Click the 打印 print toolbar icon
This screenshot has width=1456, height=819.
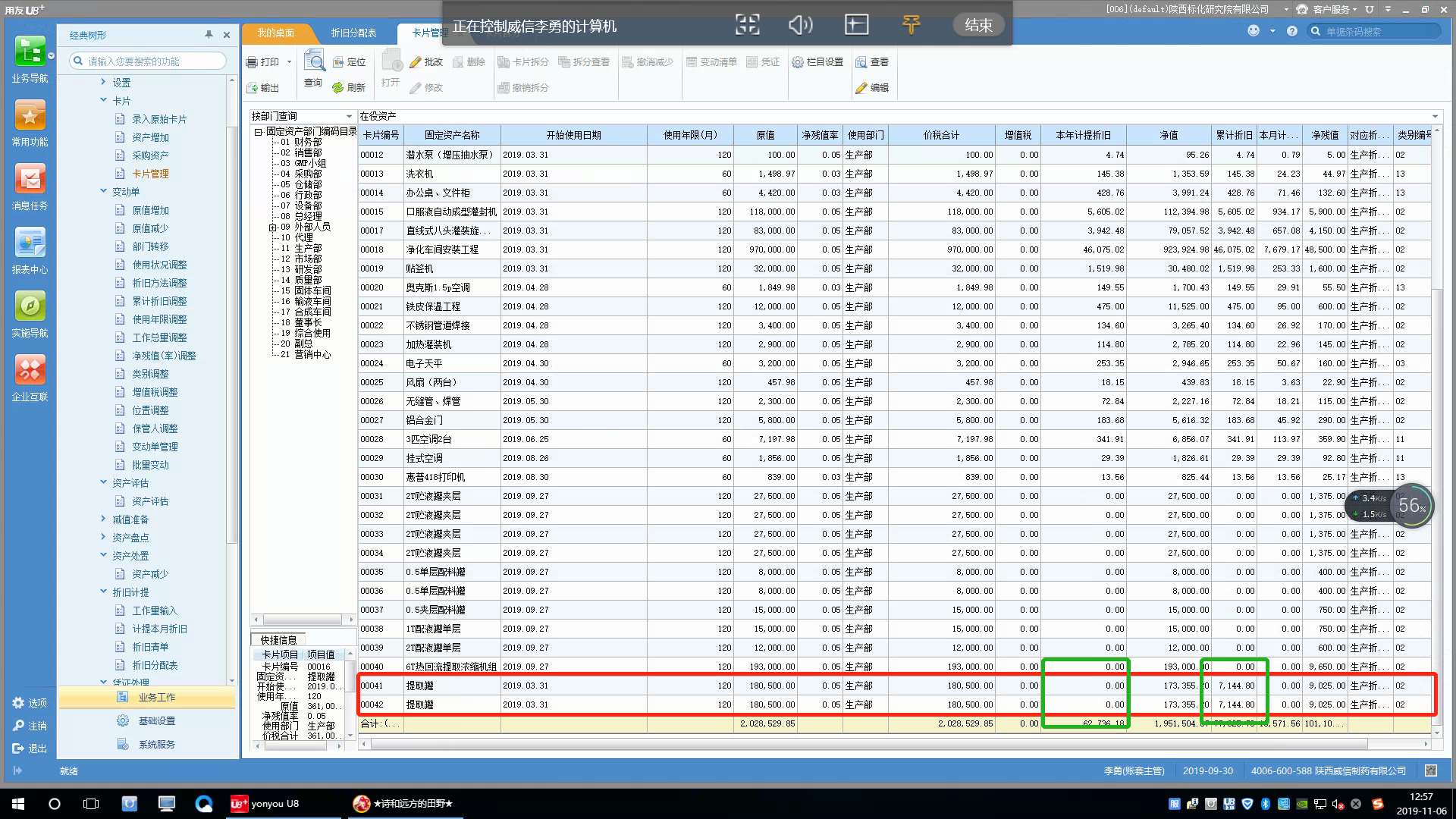pyautogui.click(x=252, y=62)
